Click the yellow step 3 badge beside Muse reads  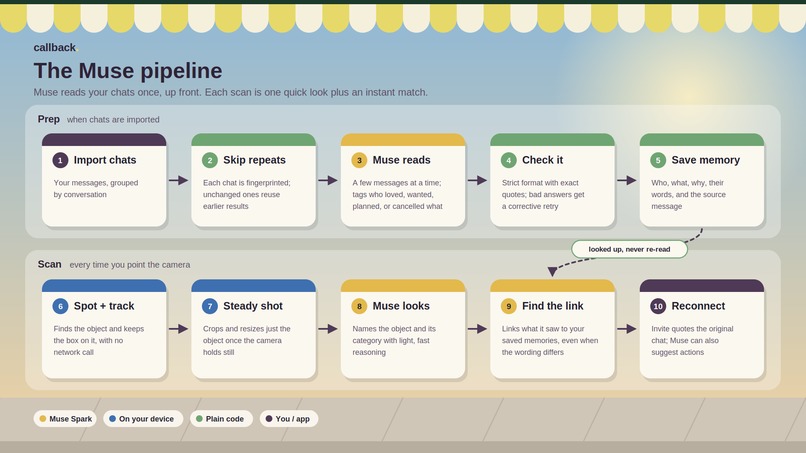click(359, 160)
